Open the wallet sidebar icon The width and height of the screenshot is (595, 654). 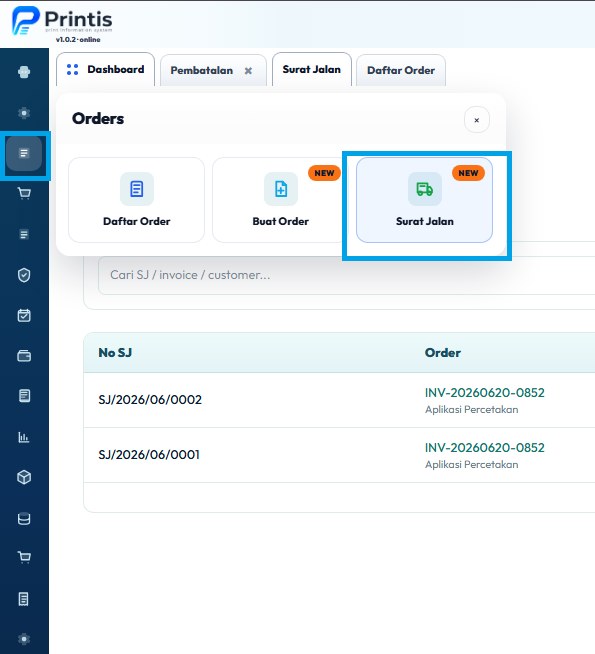[24, 356]
